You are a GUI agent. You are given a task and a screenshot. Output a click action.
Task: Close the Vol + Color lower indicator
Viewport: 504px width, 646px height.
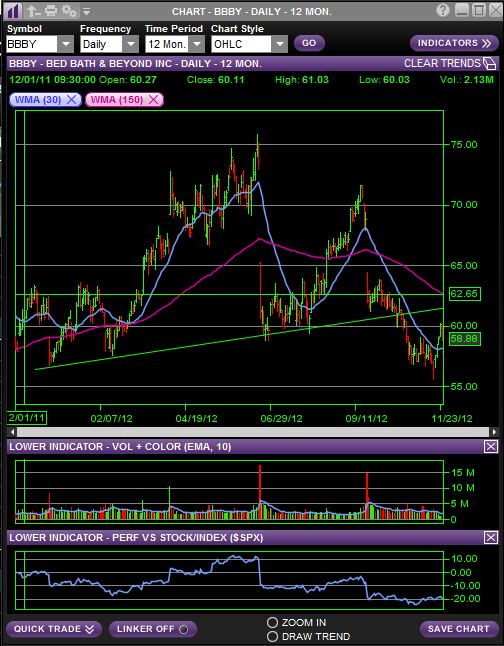490,447
